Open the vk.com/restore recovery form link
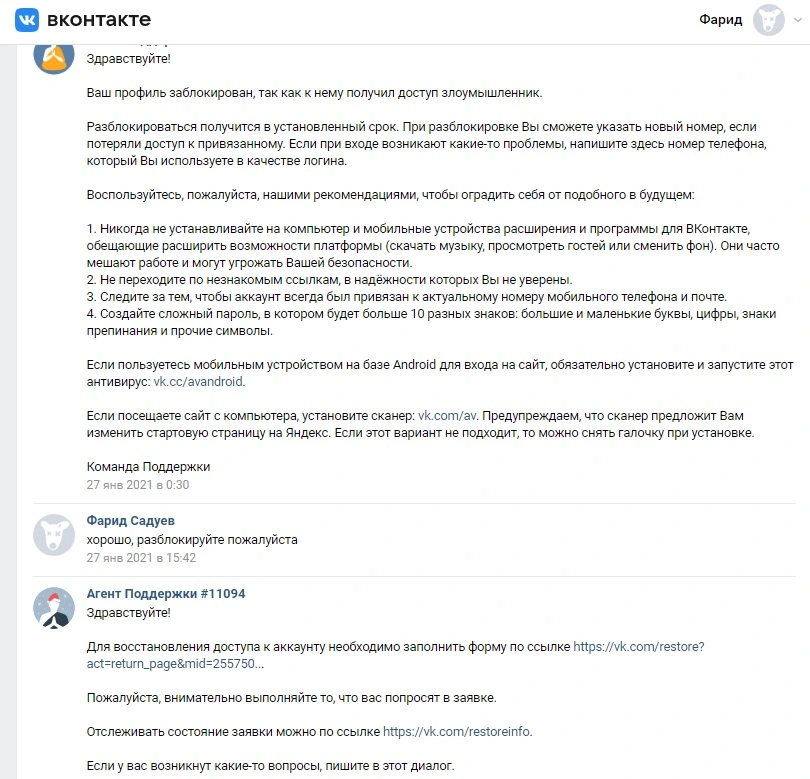This screenshot has height=779, width=810. pyautogui.click(x=639, y=647)
